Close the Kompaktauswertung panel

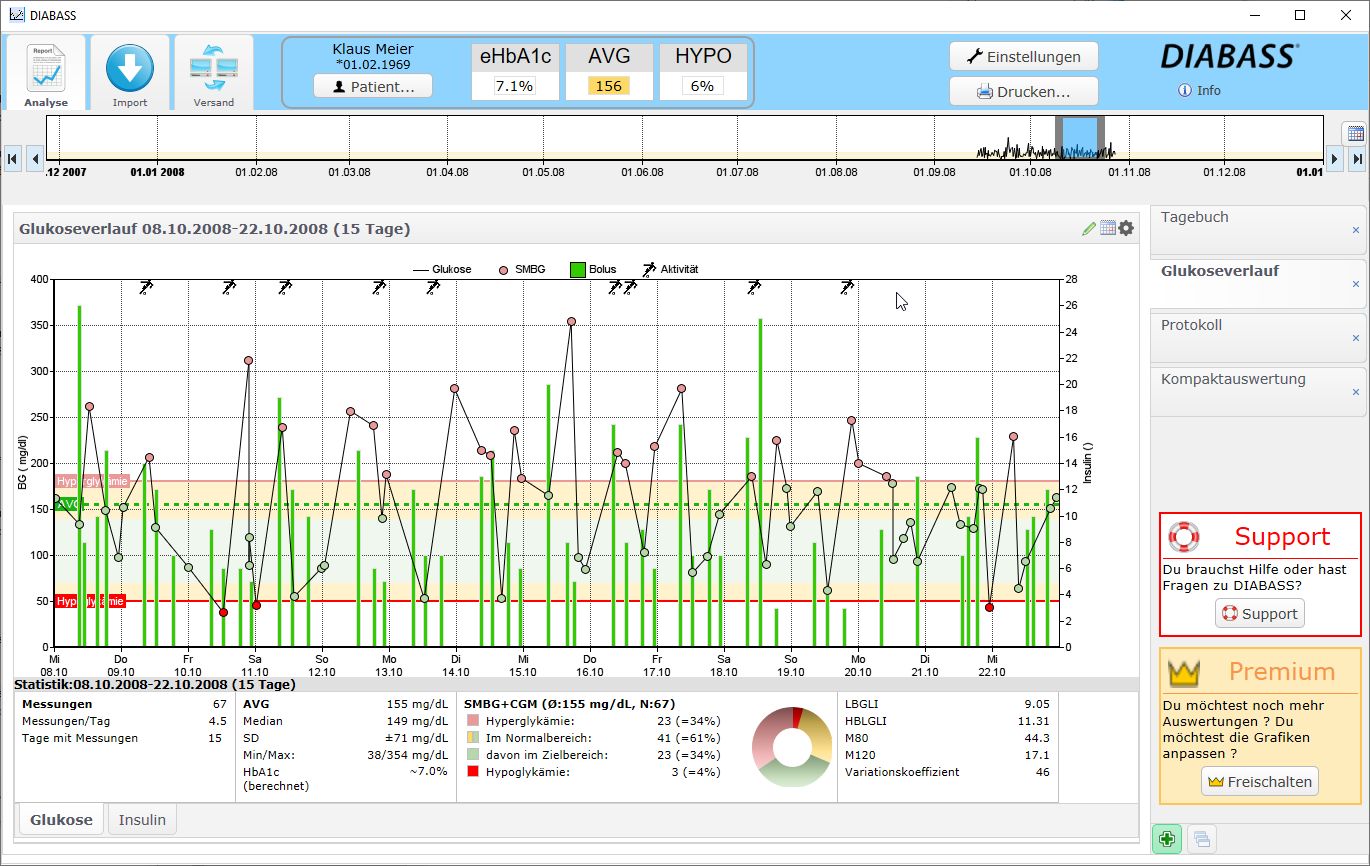tap(1356, 392)
